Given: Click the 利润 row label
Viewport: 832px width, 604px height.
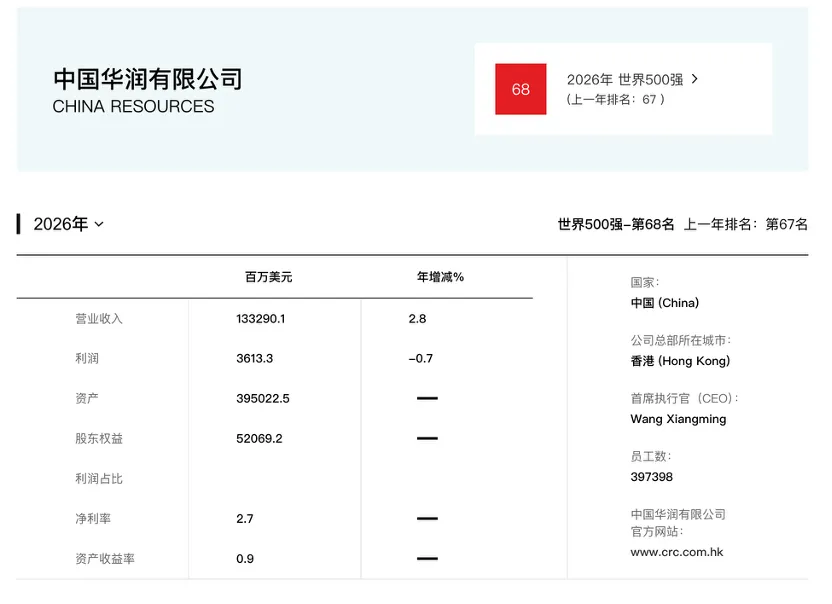Looking at the screenshot, I should pyautogui.click(x=87, y=358).
